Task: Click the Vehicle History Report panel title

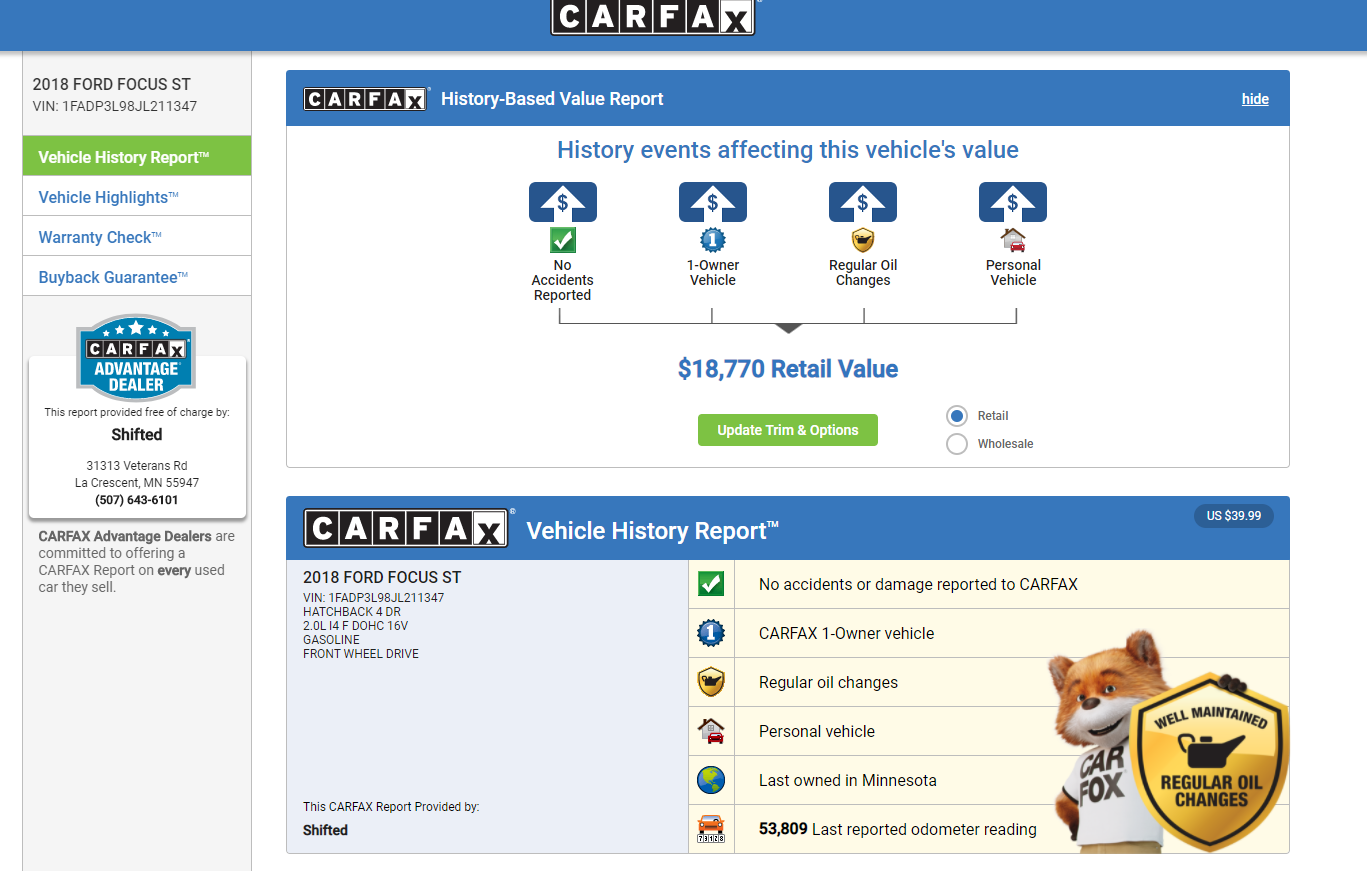Action: coord(652,530)
